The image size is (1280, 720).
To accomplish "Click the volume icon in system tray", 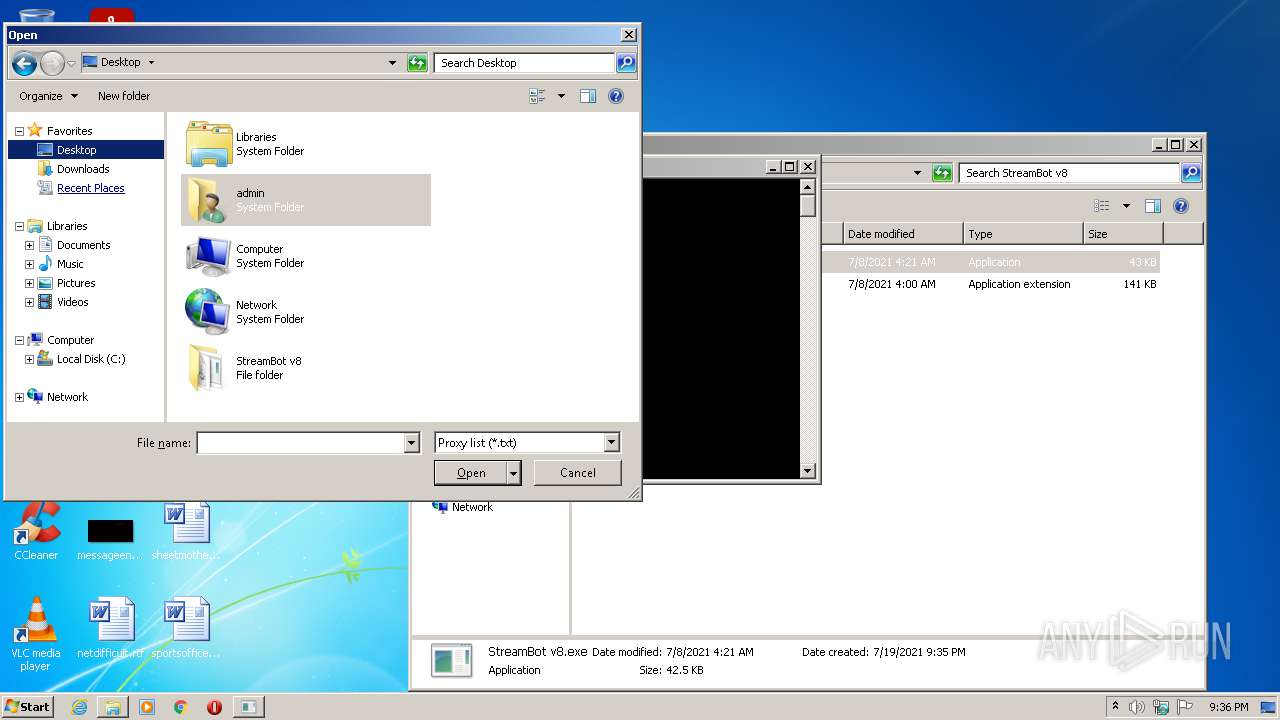I will pos(1137,707).
